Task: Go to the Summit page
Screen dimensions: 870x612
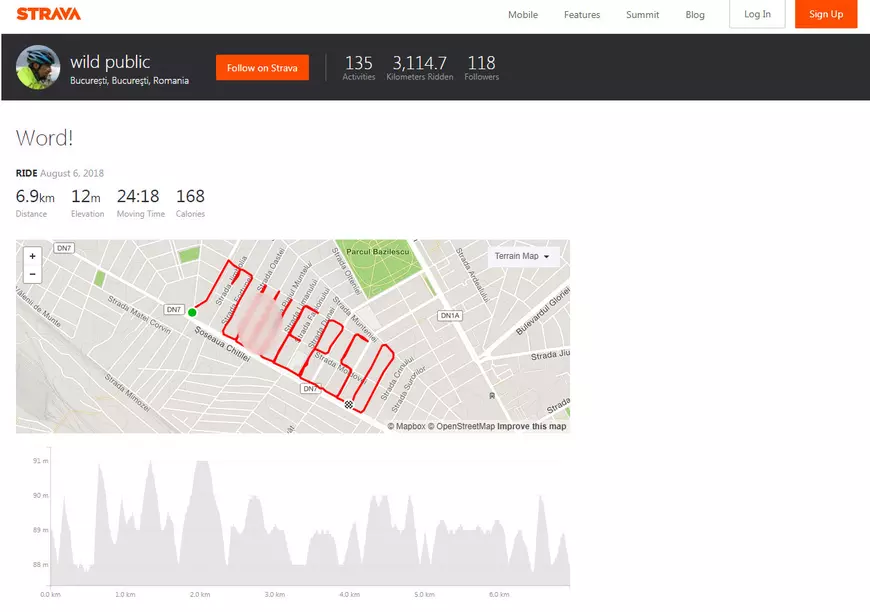Action: click(x=642, y=15)
